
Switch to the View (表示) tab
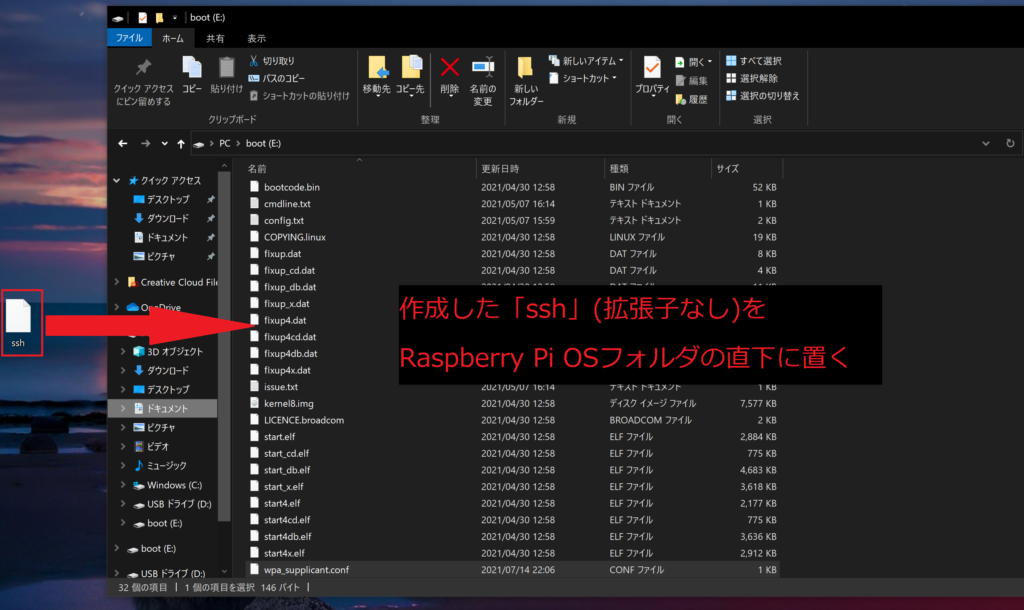[257, 39]
